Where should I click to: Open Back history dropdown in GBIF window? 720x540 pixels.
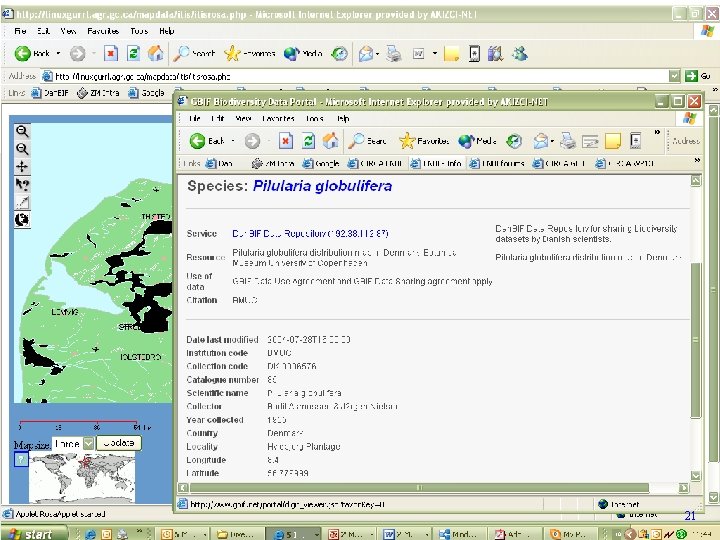233,141
